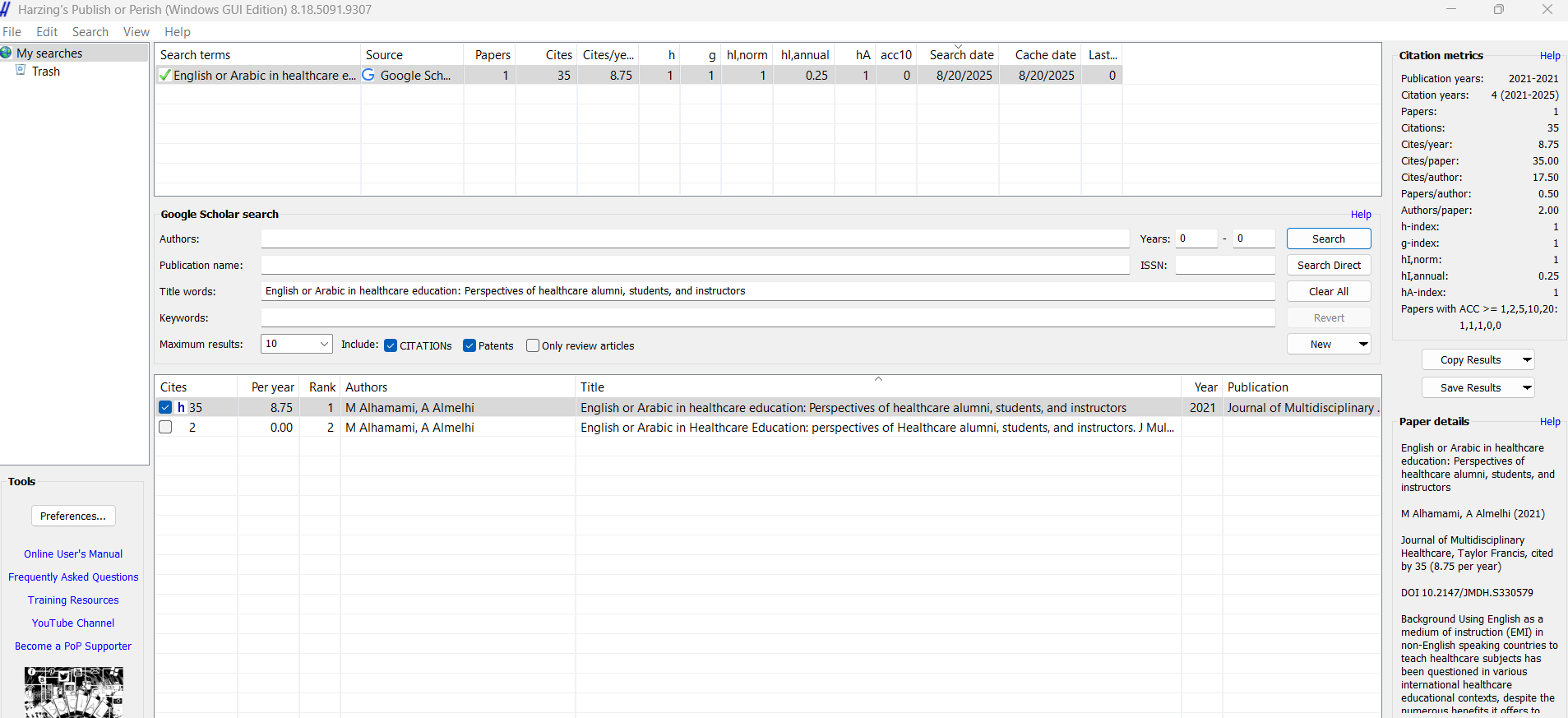Minimize the Publish or Perish window
Image resolution: width=1568 pixels, height=718 pixels.
[x=1450, y=10]
